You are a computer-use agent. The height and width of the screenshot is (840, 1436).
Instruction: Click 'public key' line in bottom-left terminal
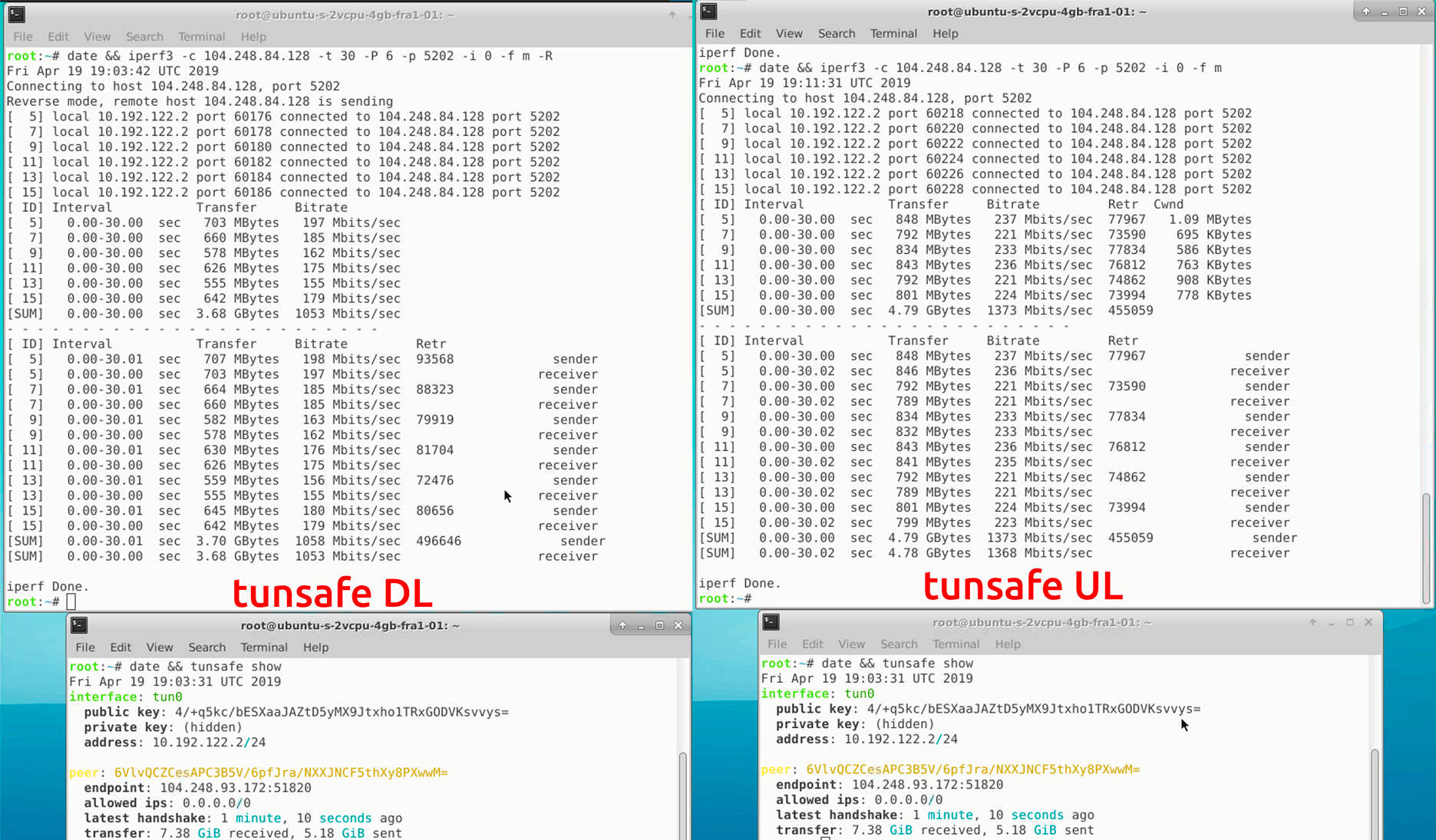[x=296, y=712]
